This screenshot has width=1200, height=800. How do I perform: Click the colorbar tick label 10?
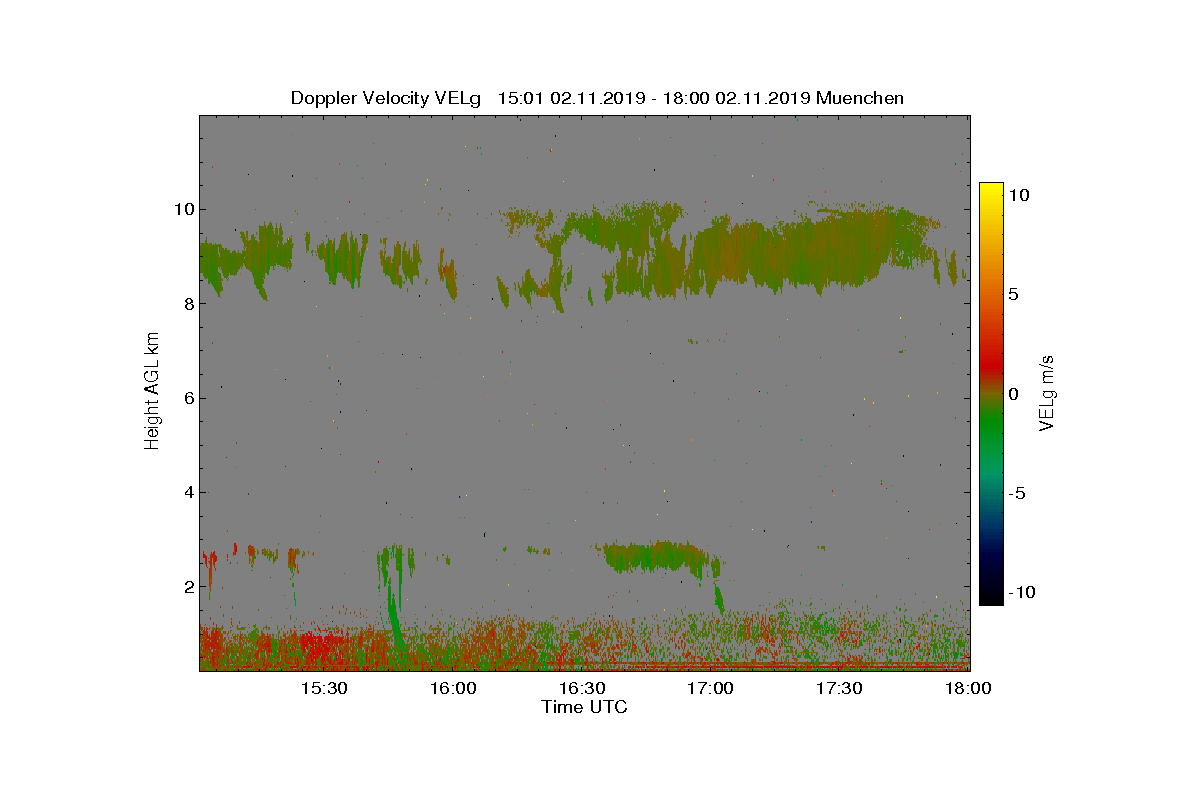[1019, 196]
